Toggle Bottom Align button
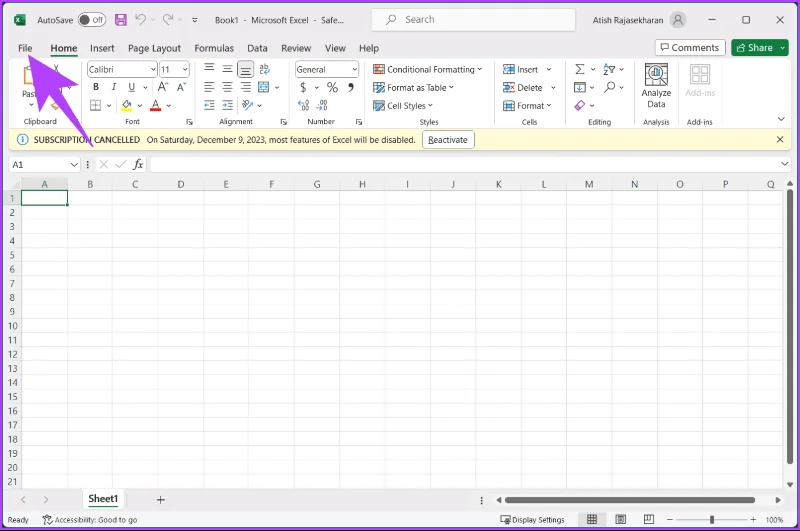Image resolution: width=800 pixels, height=531 pixels. click(245, 69)
